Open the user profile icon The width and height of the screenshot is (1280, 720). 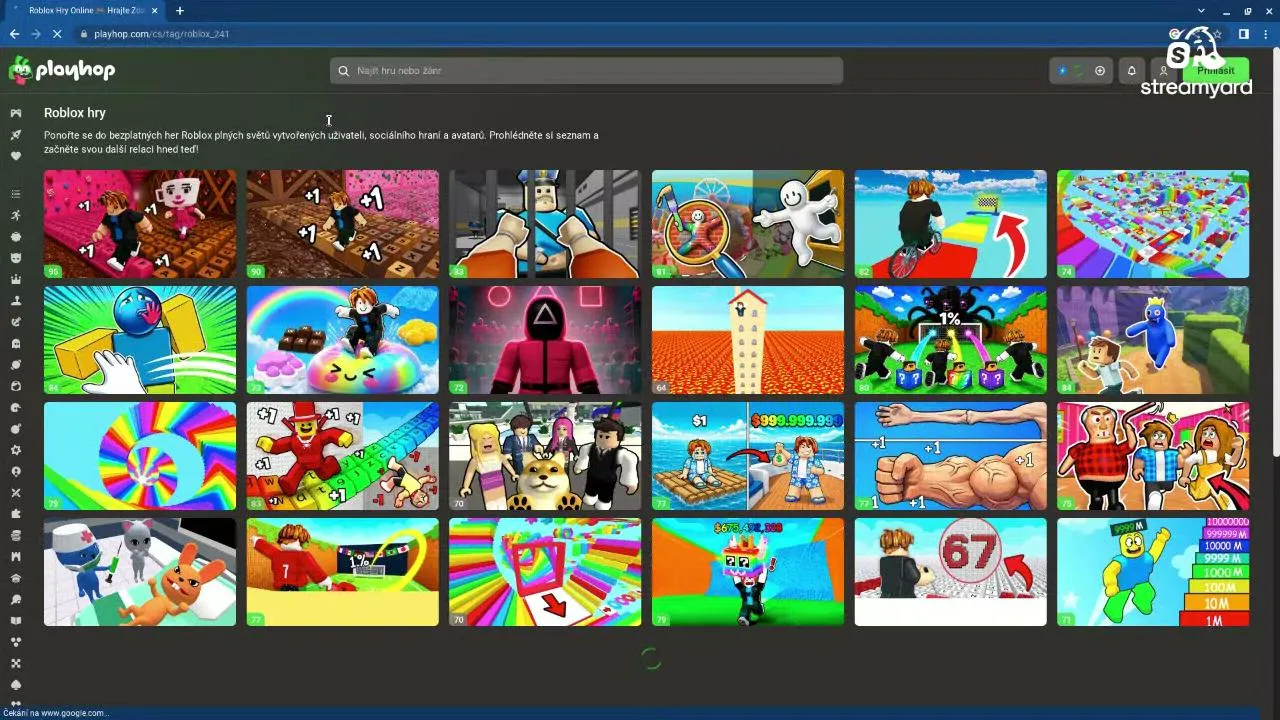[x=1163, y=70]
